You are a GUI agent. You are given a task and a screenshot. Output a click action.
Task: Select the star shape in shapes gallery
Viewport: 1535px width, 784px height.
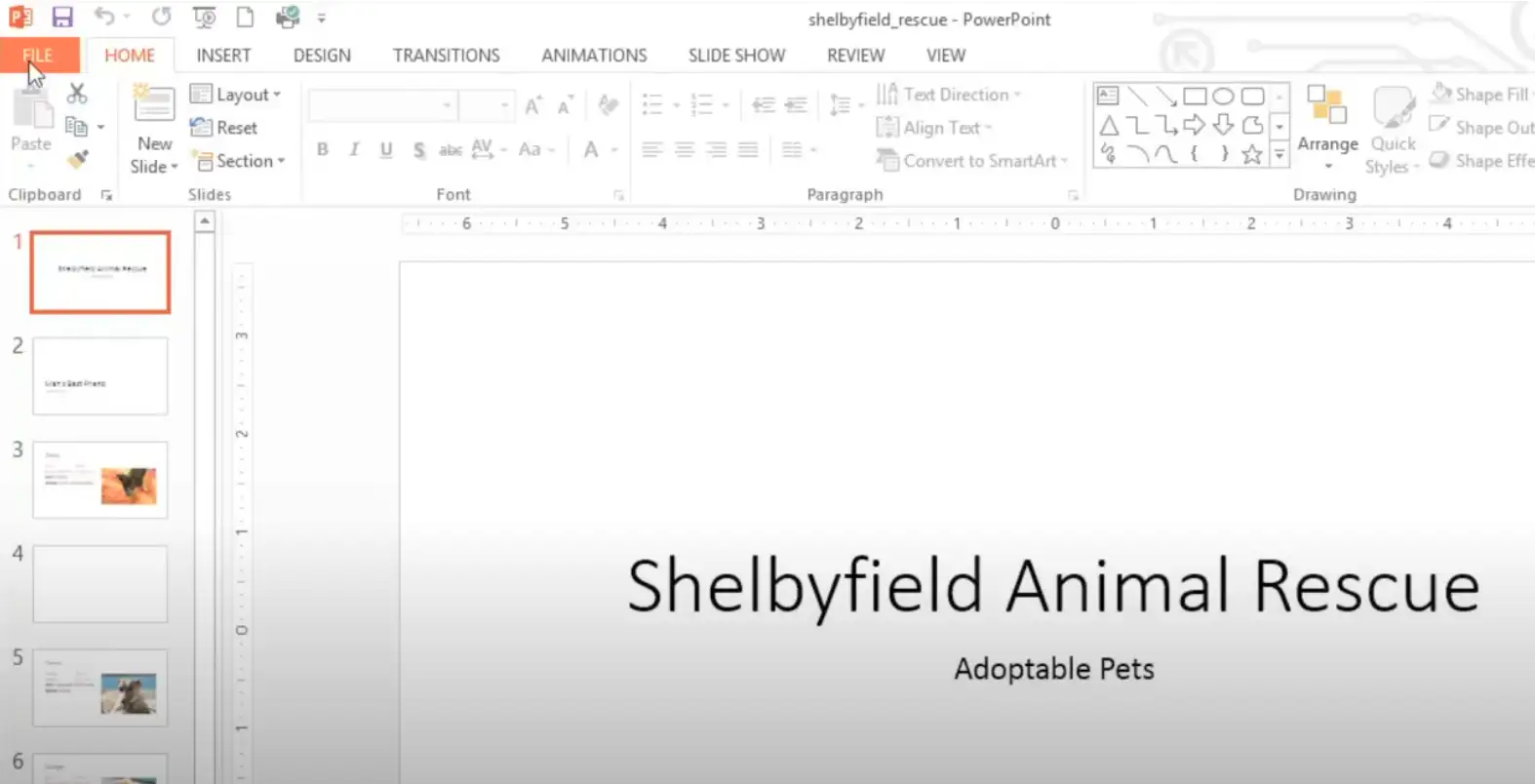[1252, 154]
